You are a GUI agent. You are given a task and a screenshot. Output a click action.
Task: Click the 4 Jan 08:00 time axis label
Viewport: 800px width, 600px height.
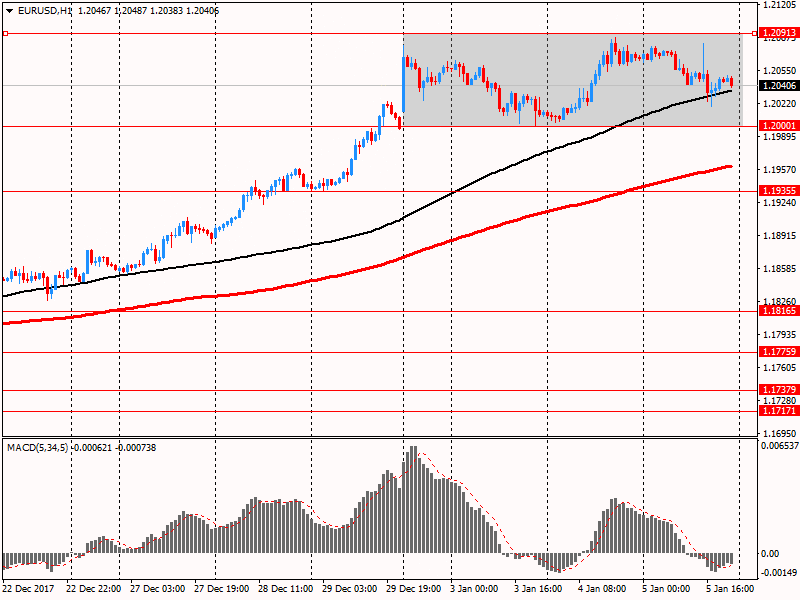point(602,588)
